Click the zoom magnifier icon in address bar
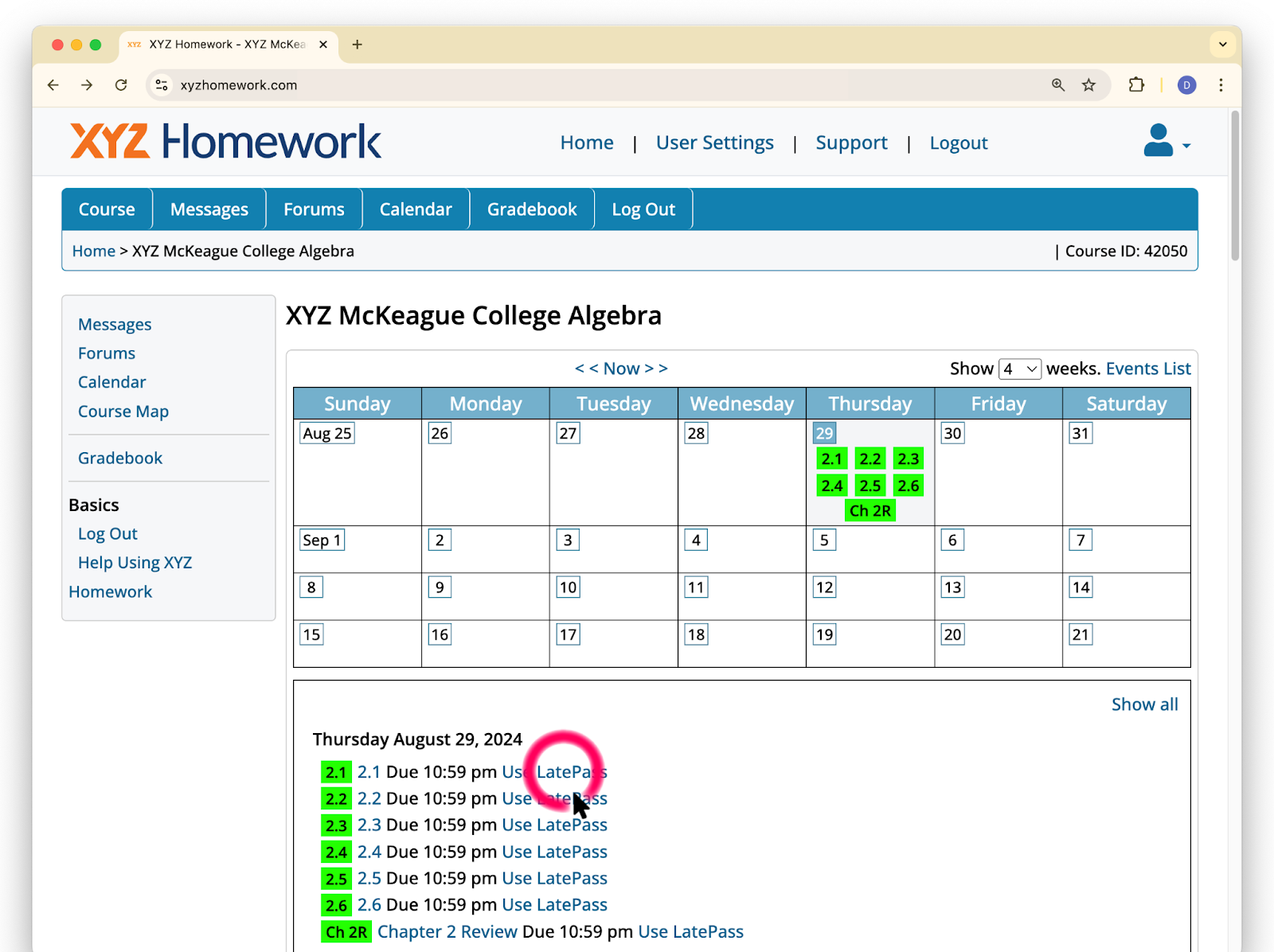 pos(1058,85)
